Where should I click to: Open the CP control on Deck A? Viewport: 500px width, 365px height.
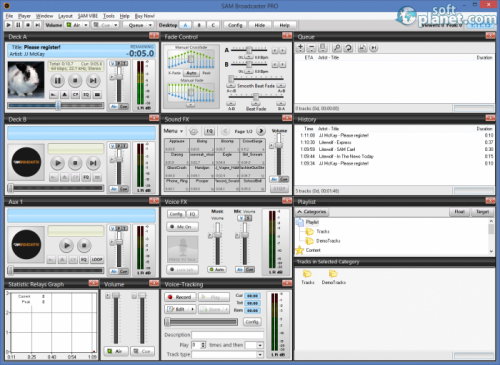(75, 95)
